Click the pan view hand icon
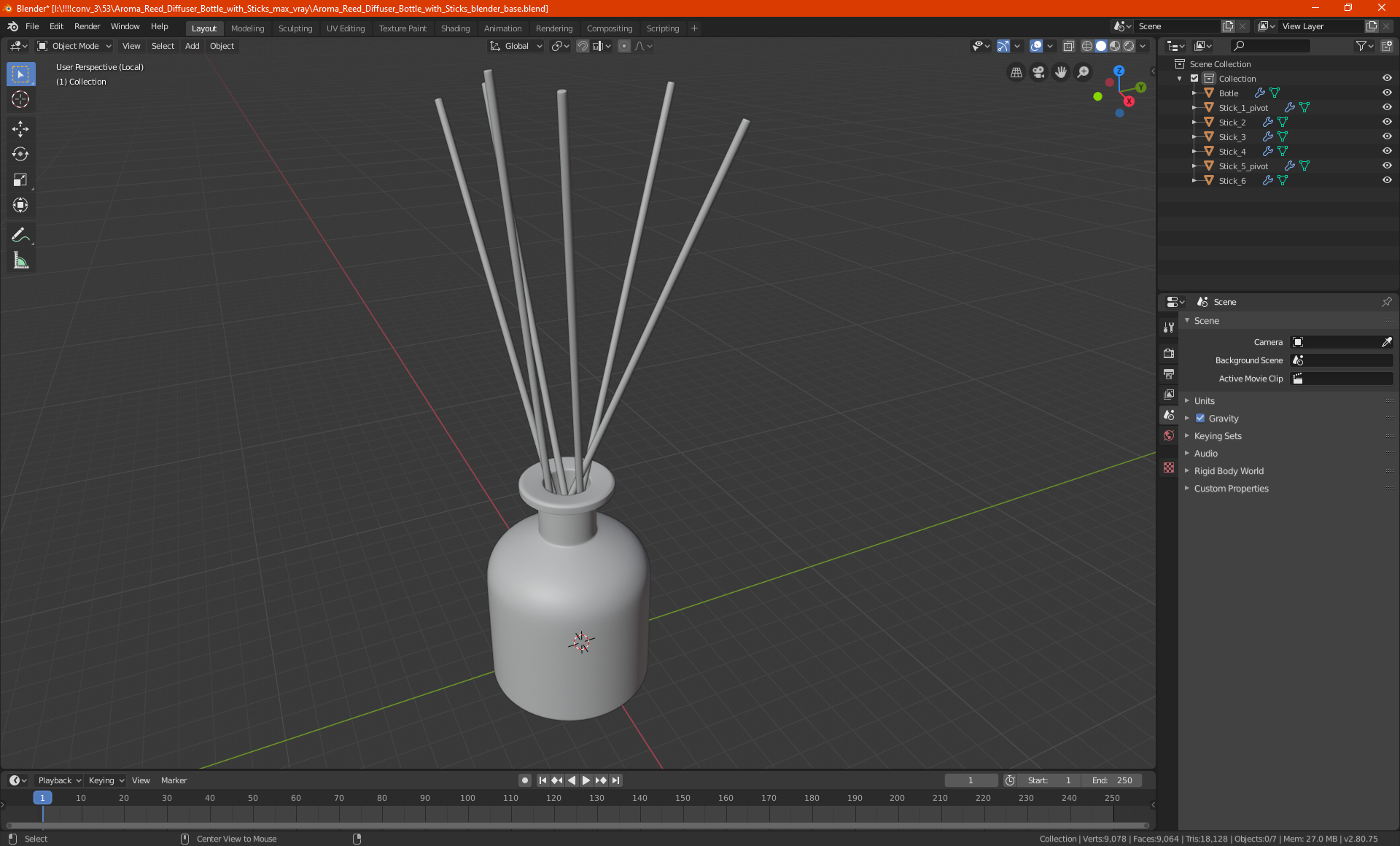The image size is (1400, 846). (x=1061, y=72)
